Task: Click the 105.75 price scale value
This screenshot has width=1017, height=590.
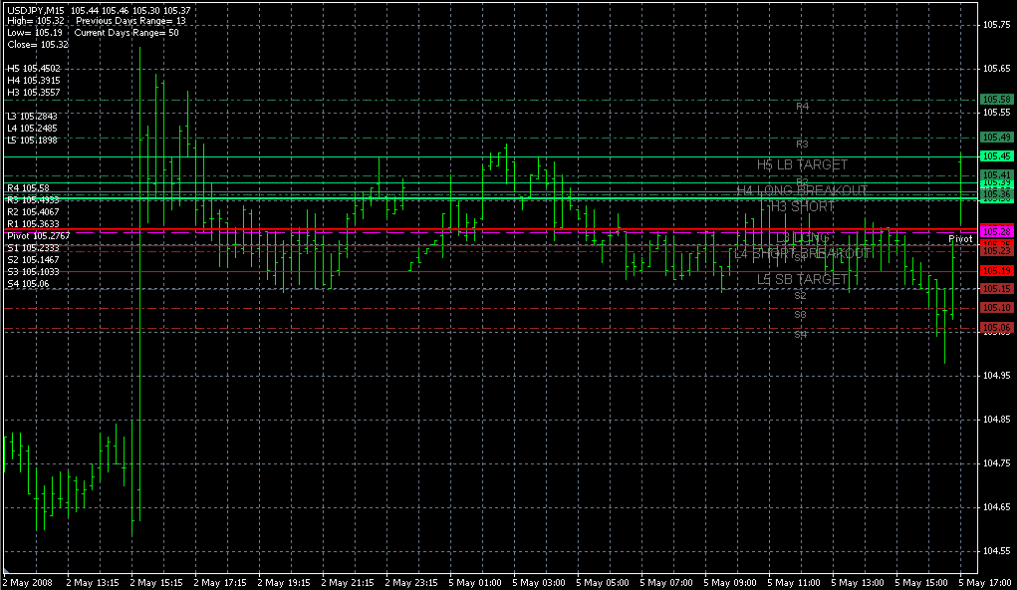Action: [995, 25]
